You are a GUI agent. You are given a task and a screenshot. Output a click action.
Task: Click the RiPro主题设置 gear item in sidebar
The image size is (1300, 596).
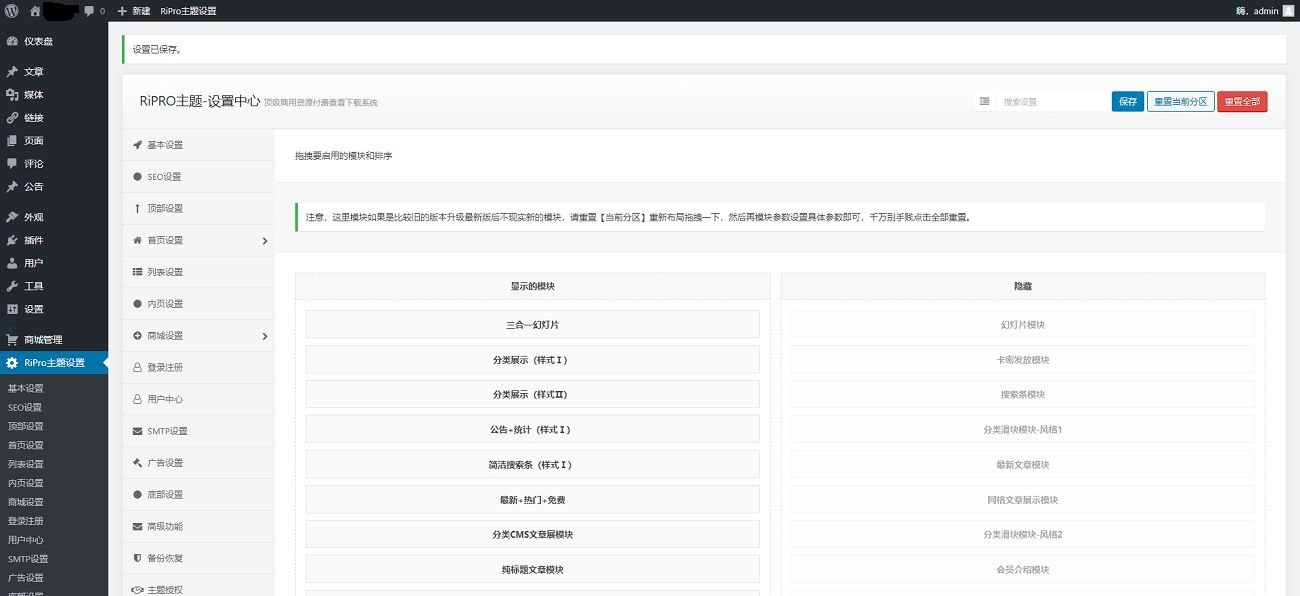coord(54,363)
